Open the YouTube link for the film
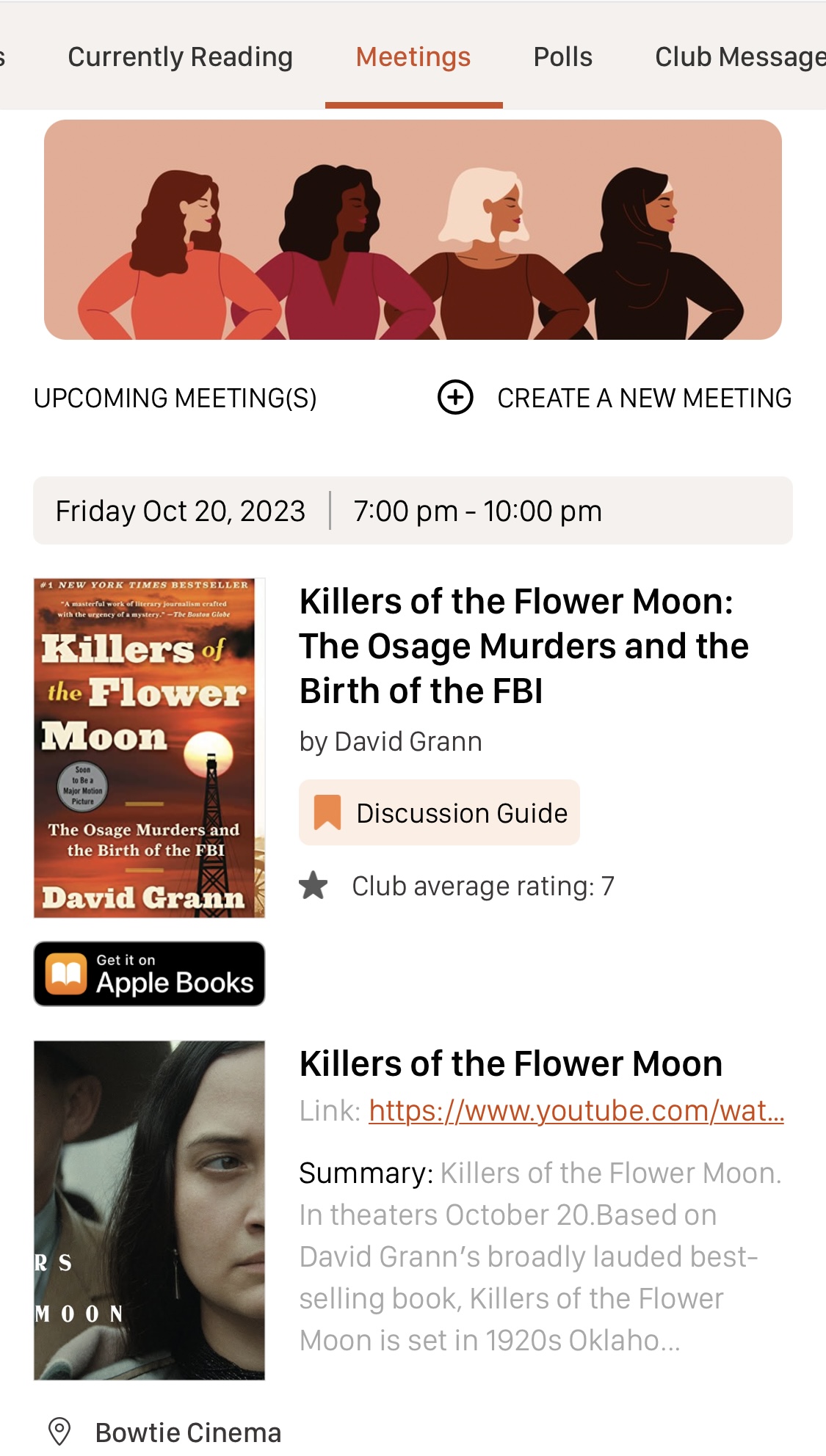Image resolution: width=826 pixels, height=1456 pixels. (x=576, y=1110)
